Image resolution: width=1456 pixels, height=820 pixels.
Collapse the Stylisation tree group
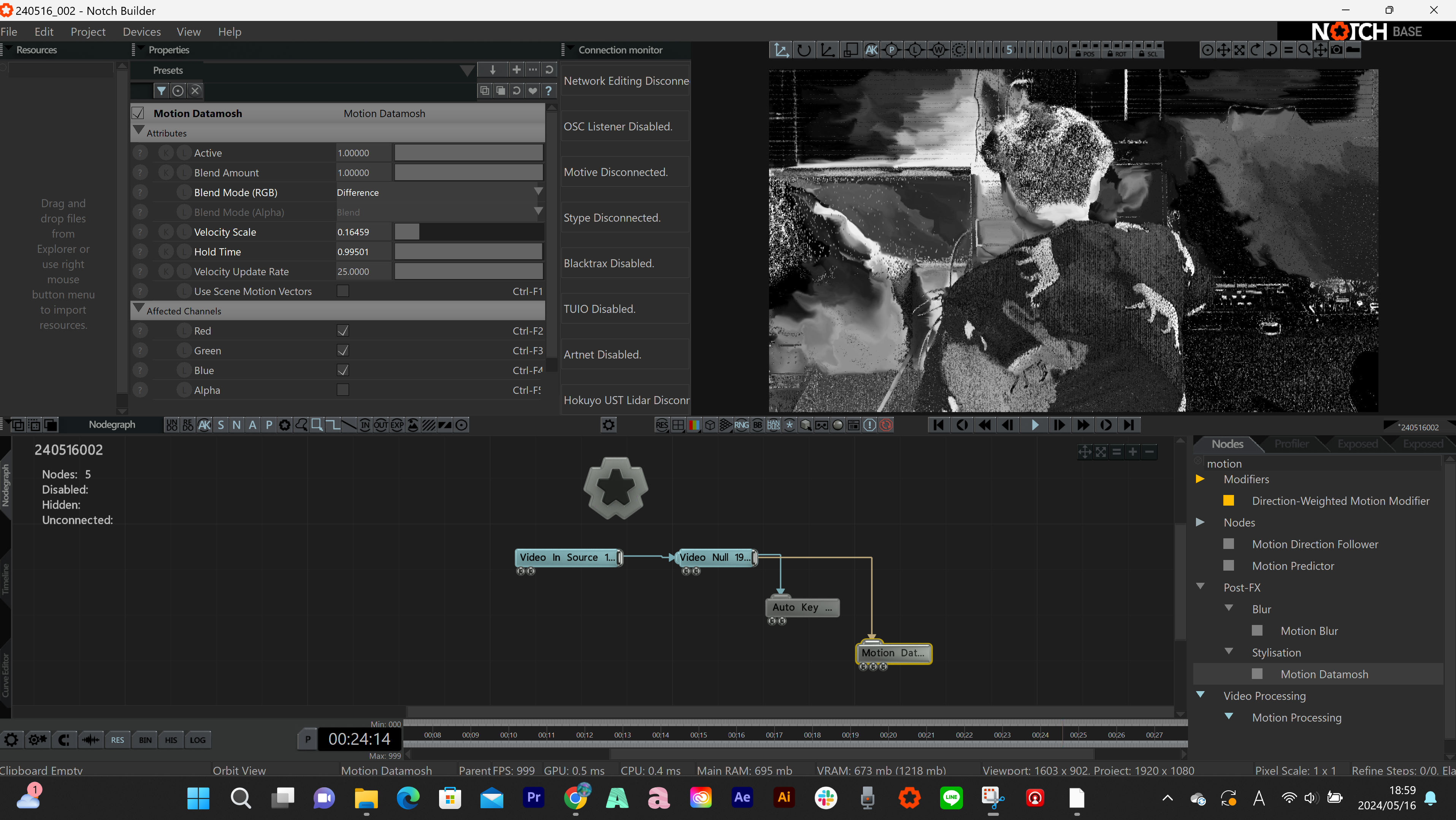pyautogui.click(x=1228, y=652)
